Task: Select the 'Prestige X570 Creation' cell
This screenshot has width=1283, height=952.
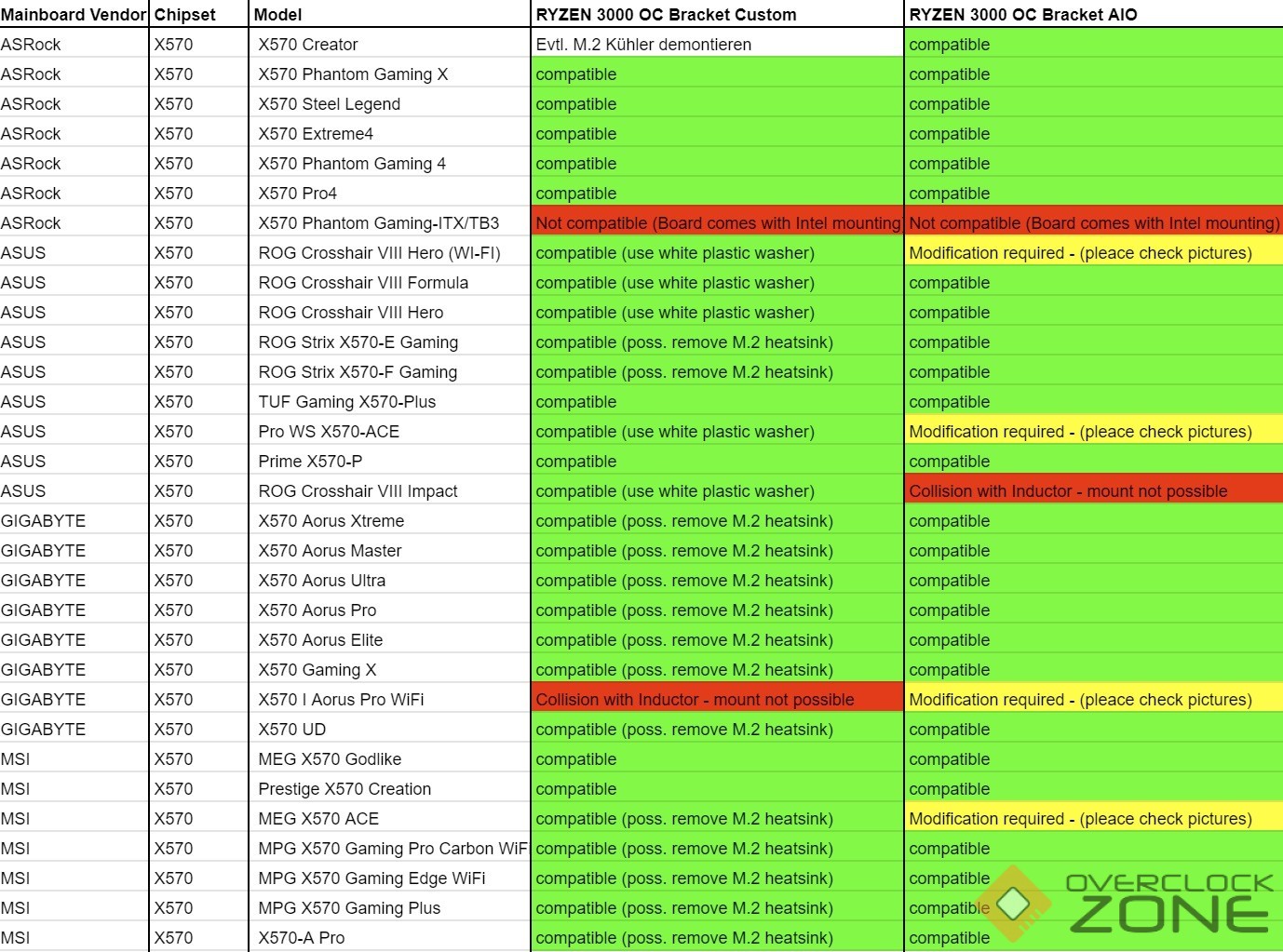Action: pyautogui.click(x=389, y=788)
